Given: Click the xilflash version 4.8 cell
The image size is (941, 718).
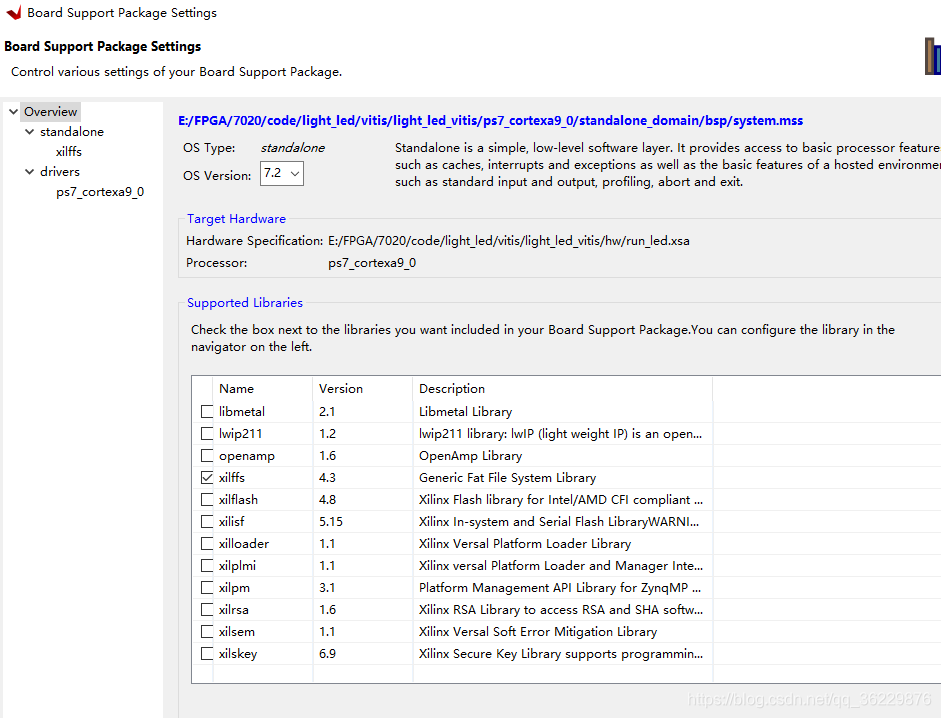Looking at the screenshot, I should (x=327, y=499).
